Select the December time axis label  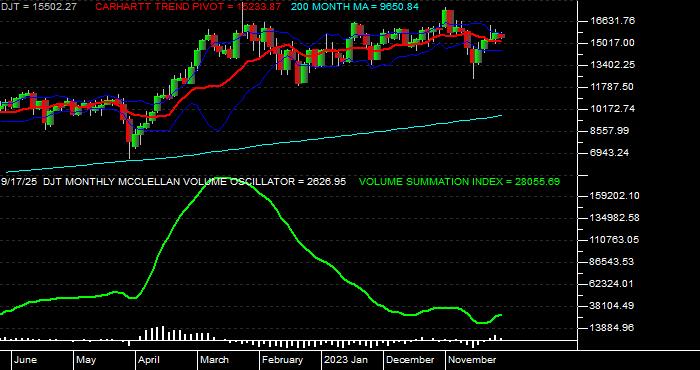[x=410, y=360]
